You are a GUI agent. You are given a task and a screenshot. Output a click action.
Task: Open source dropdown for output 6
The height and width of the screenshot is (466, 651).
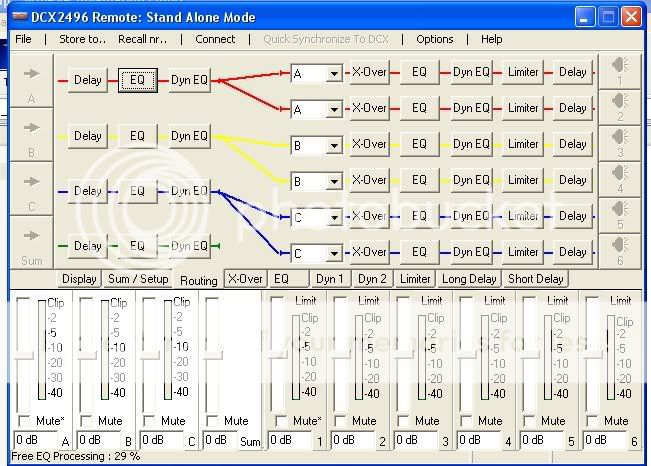[x=334, y=254]
